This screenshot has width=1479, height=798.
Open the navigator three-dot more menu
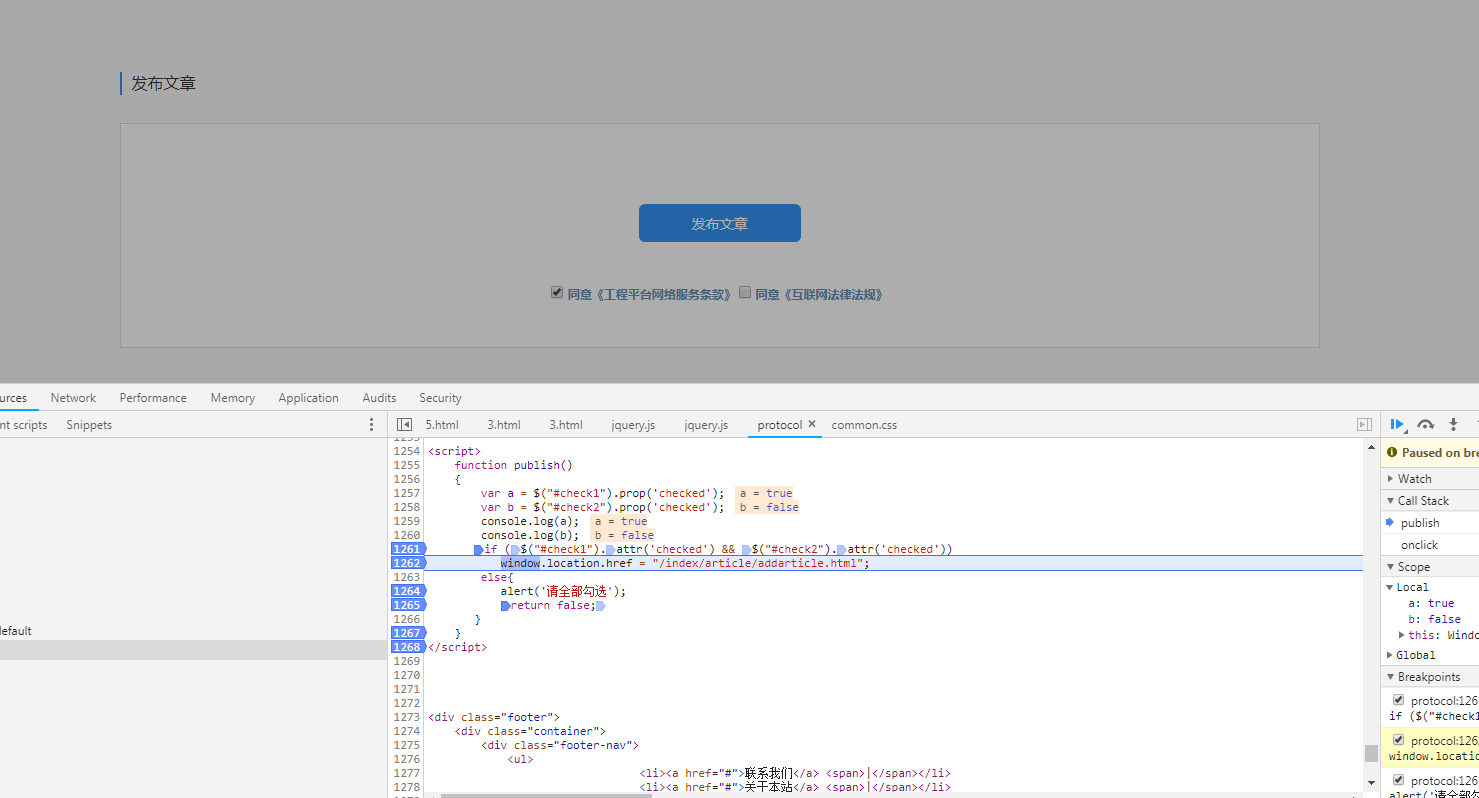tap(372, 425)
